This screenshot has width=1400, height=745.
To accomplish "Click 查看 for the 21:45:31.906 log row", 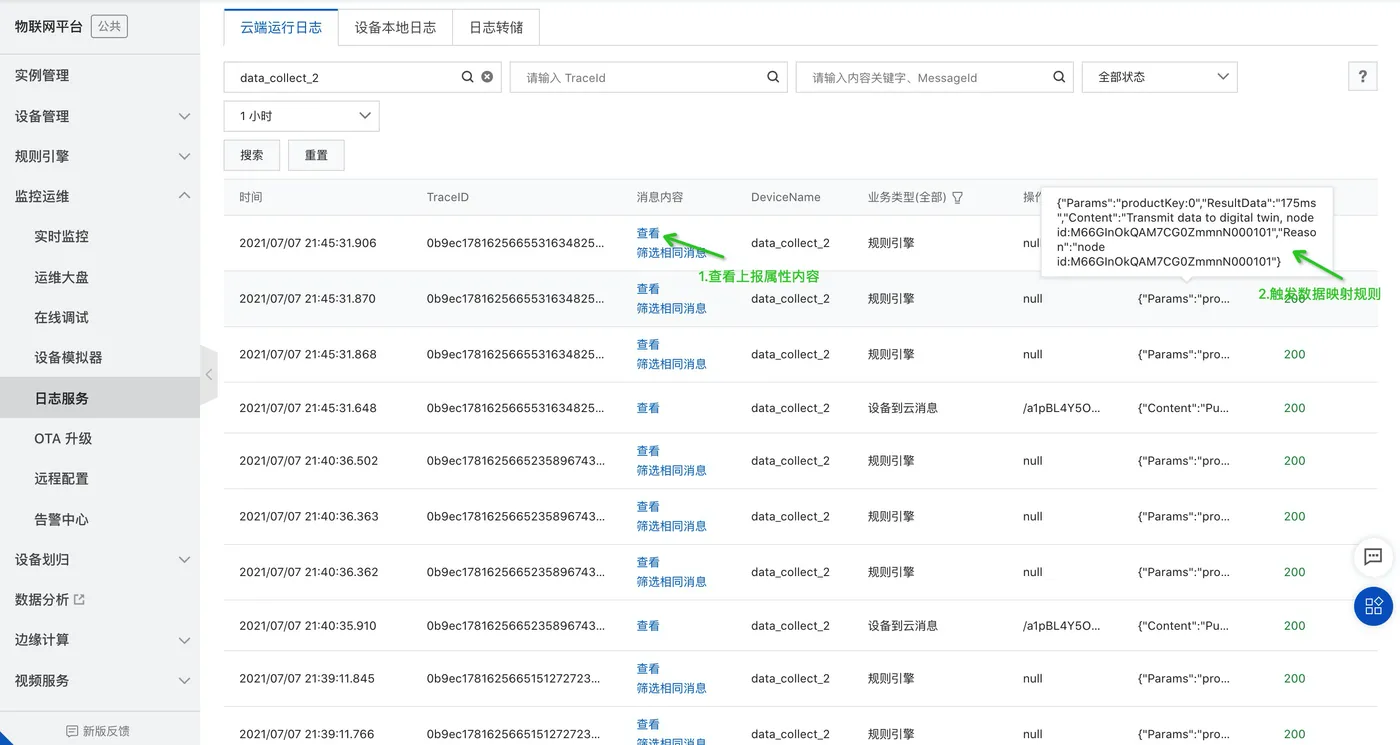I will 648,233.
